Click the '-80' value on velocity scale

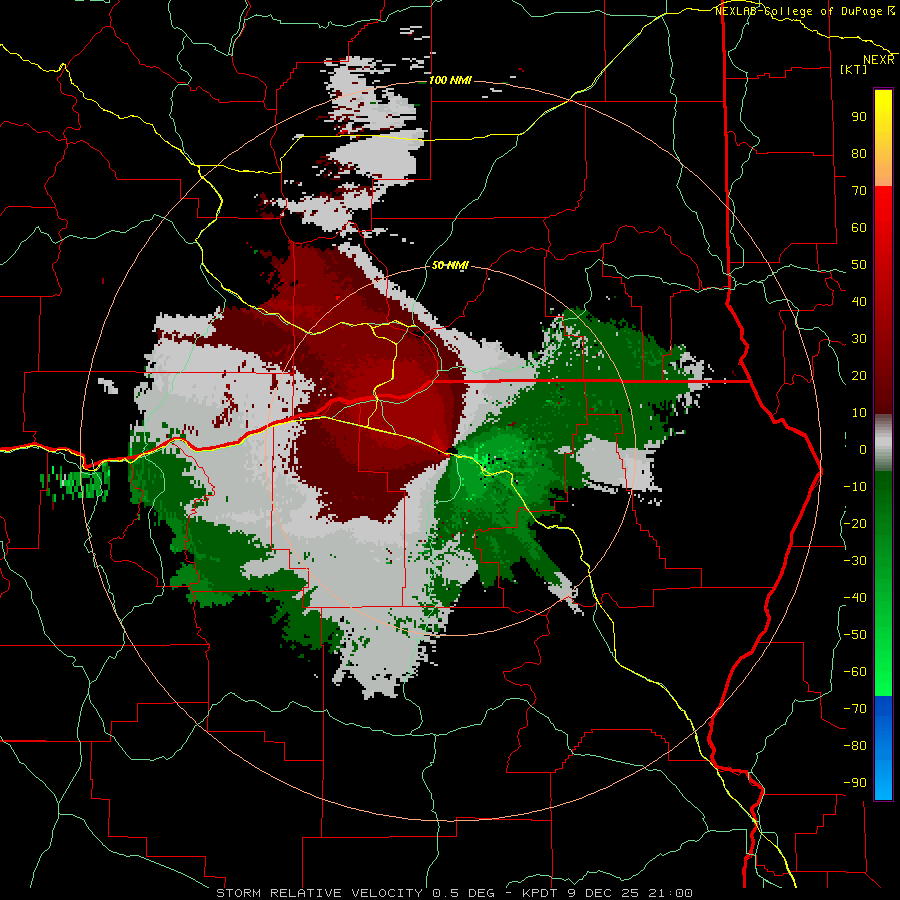(855, 746)
